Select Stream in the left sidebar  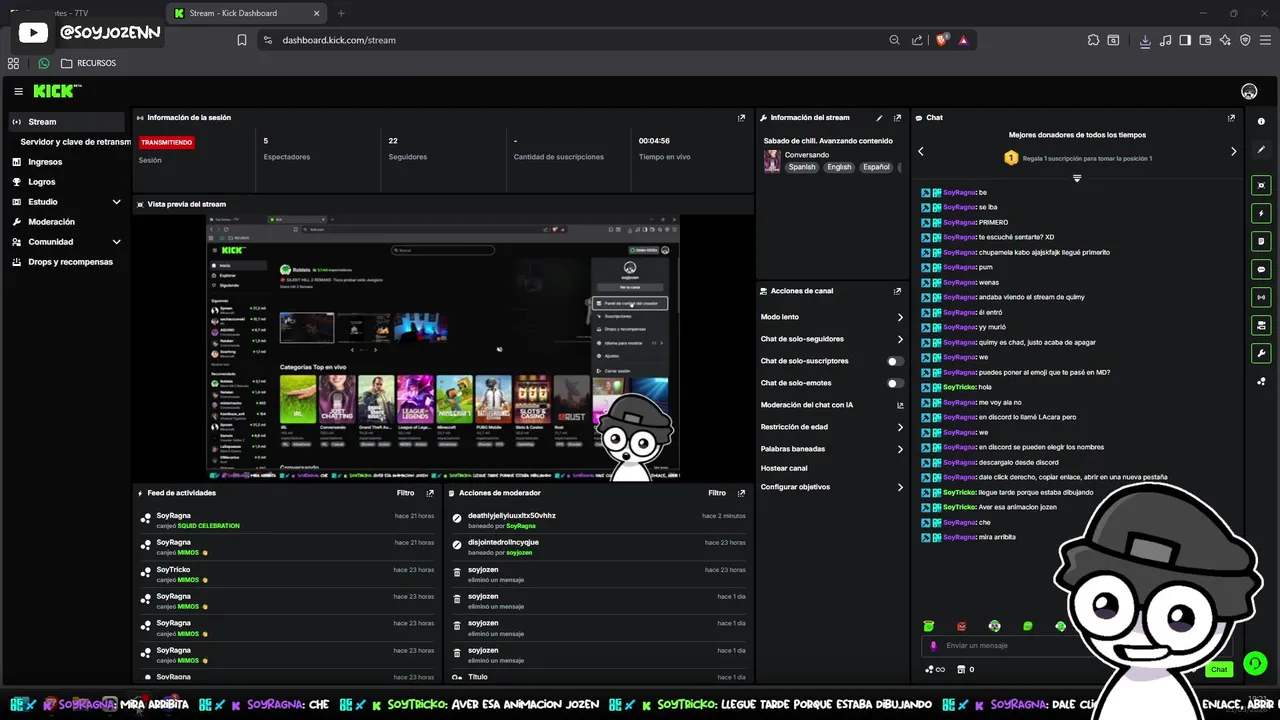pos(66,122)
